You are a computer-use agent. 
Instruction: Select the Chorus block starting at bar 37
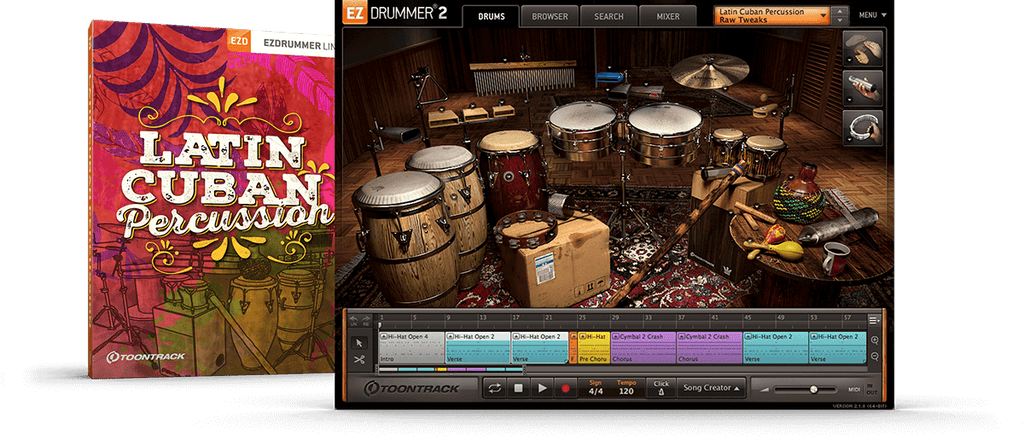coord(709,347)
